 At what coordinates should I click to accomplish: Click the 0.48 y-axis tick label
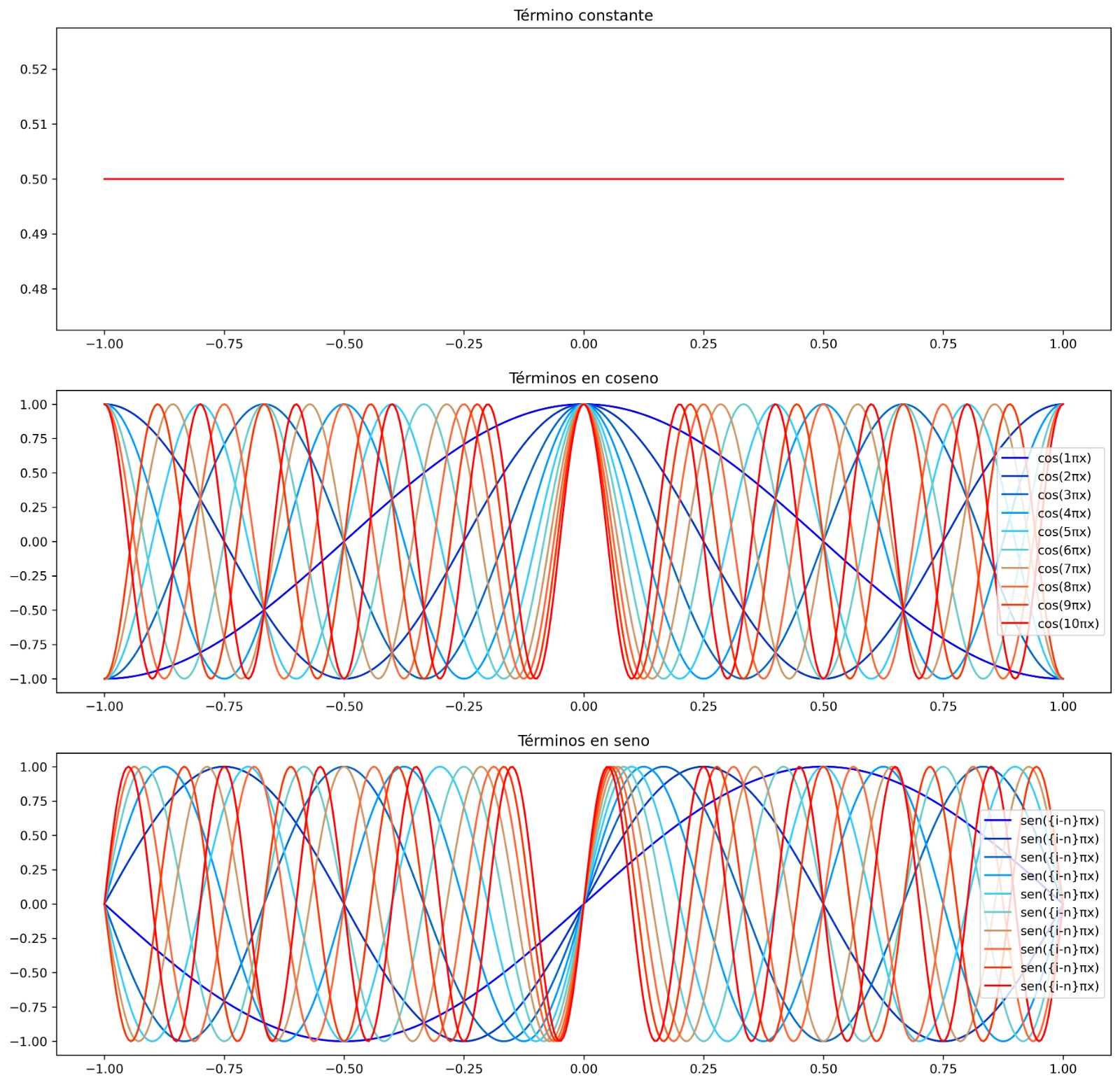click(34, 289)
